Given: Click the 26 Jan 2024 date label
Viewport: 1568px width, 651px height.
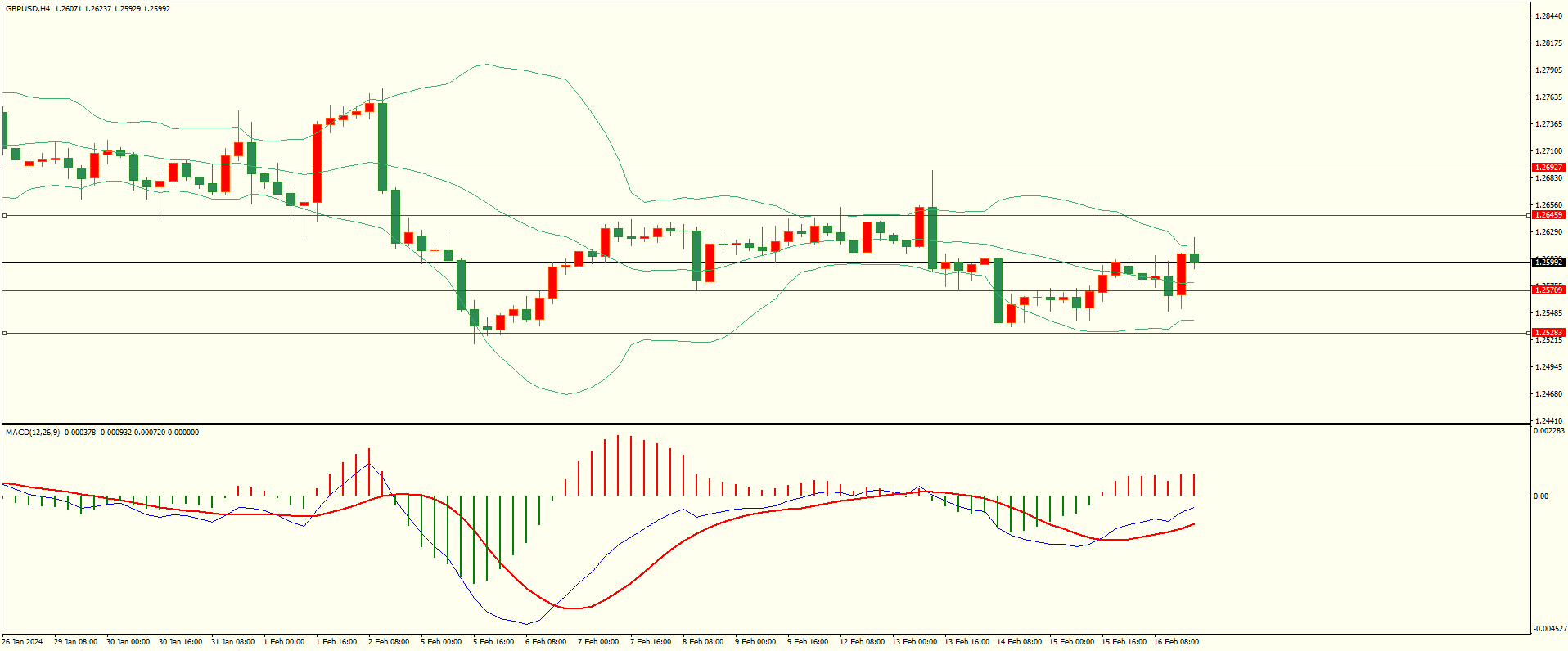Looking at the screenshot, I should [22, 642].
